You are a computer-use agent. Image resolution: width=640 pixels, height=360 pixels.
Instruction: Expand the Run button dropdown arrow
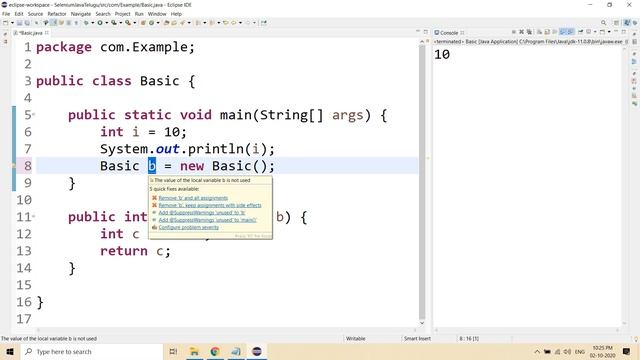point(107,23)
